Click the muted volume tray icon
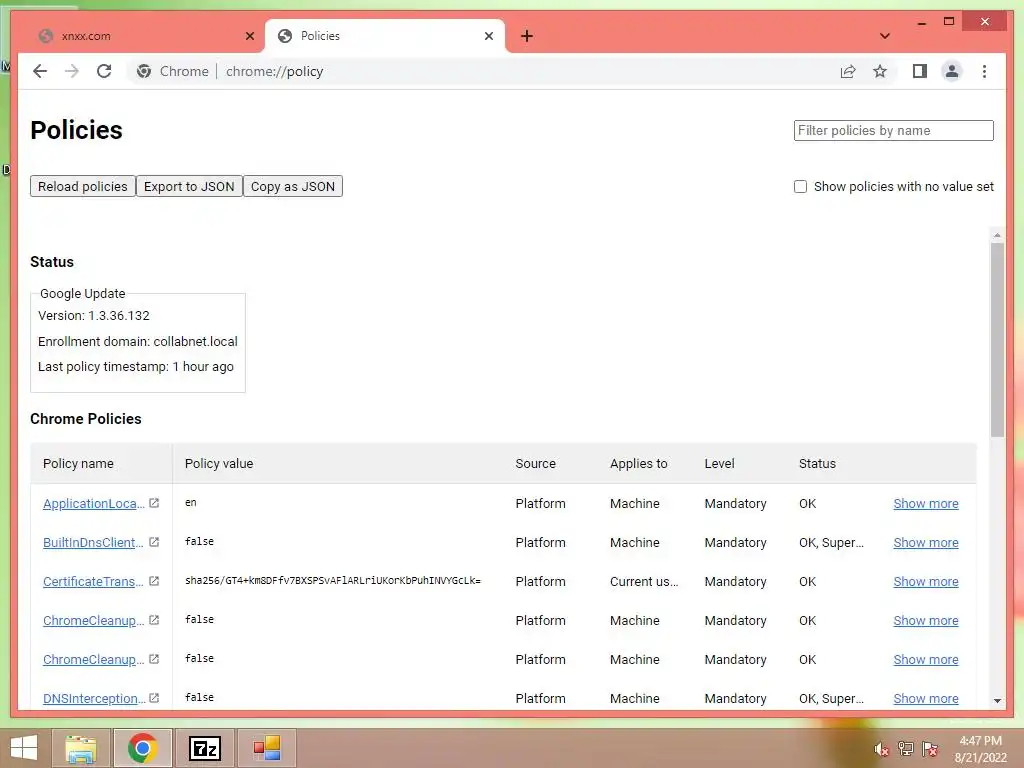 pos(881,749)
